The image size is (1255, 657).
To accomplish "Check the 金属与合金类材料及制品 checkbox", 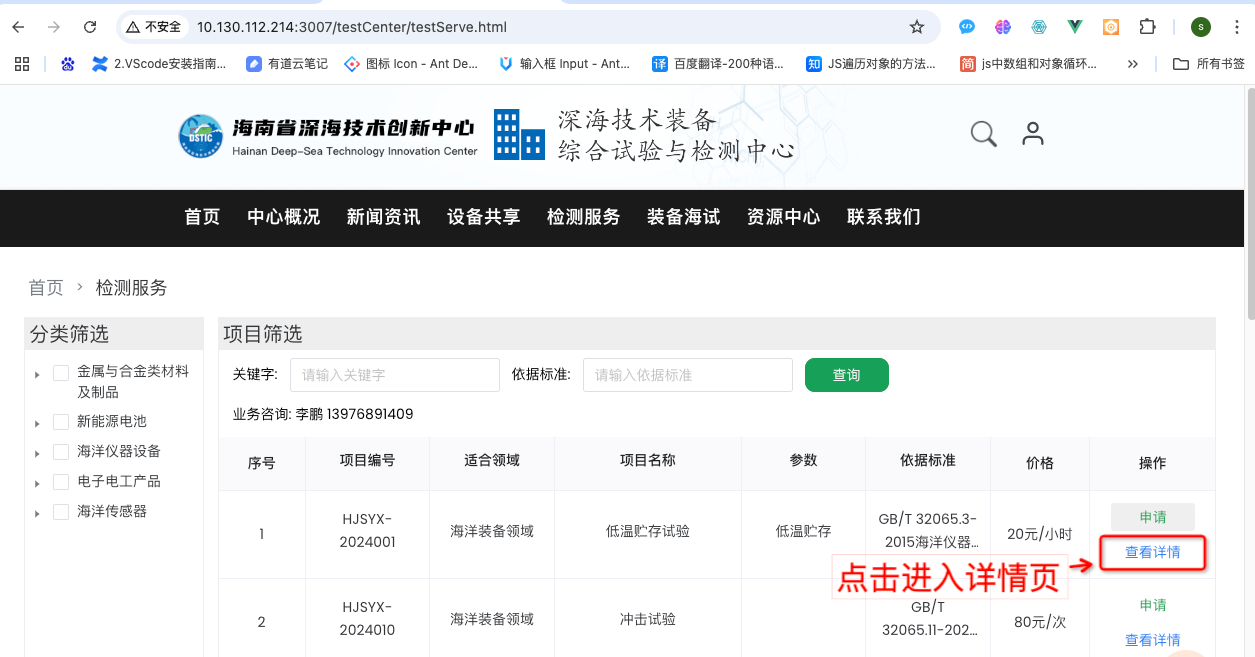I will coord(61,372).
